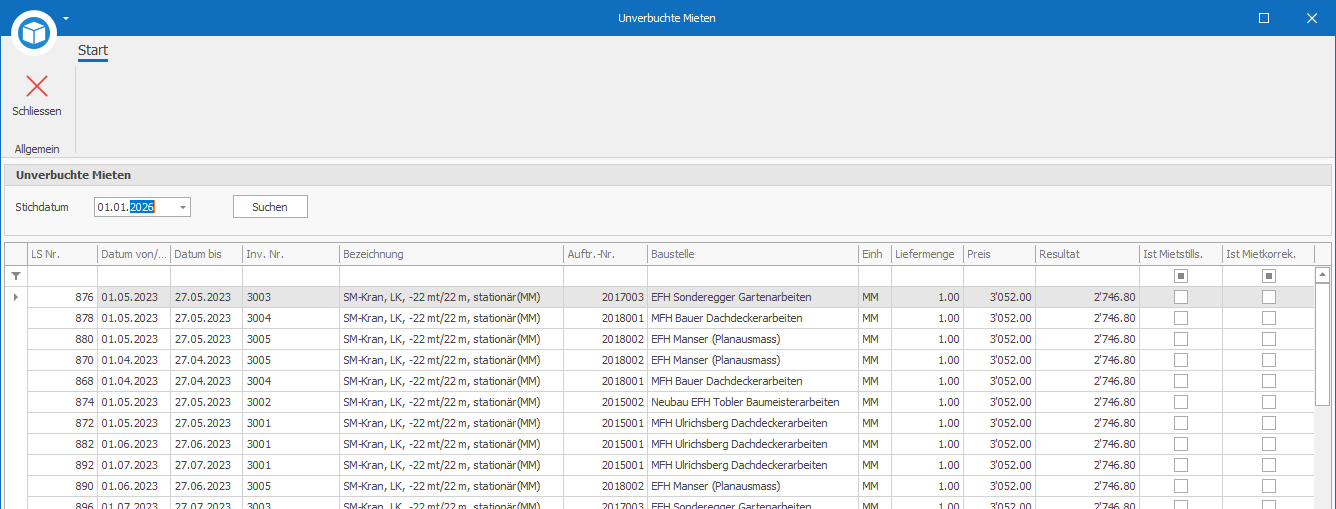Close the Unverbuchte Mieten window
Viewport: 1336px width, 509px height.
[x=1312, y=18]
